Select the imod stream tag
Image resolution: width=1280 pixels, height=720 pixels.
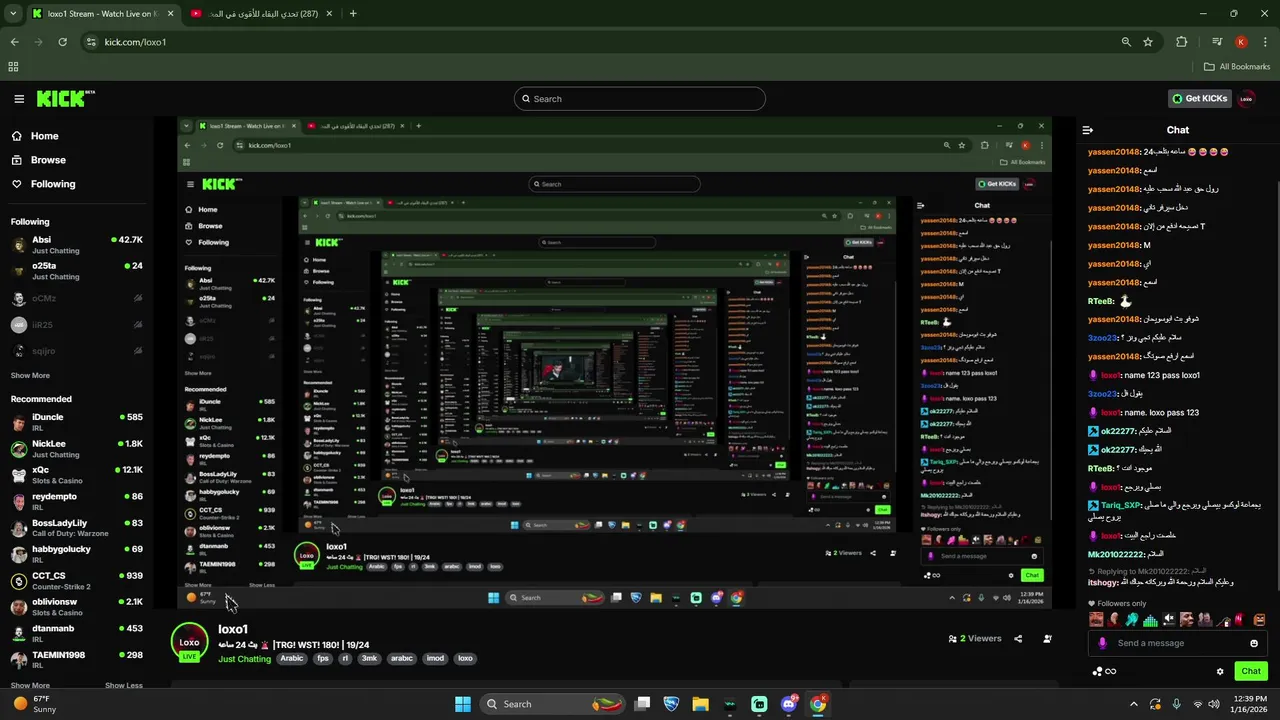pyautogui.click(x=435, y=659)
